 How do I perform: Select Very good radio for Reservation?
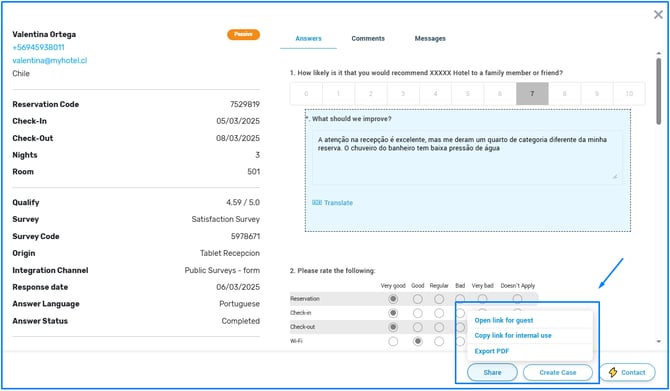(x=393, y=299)
